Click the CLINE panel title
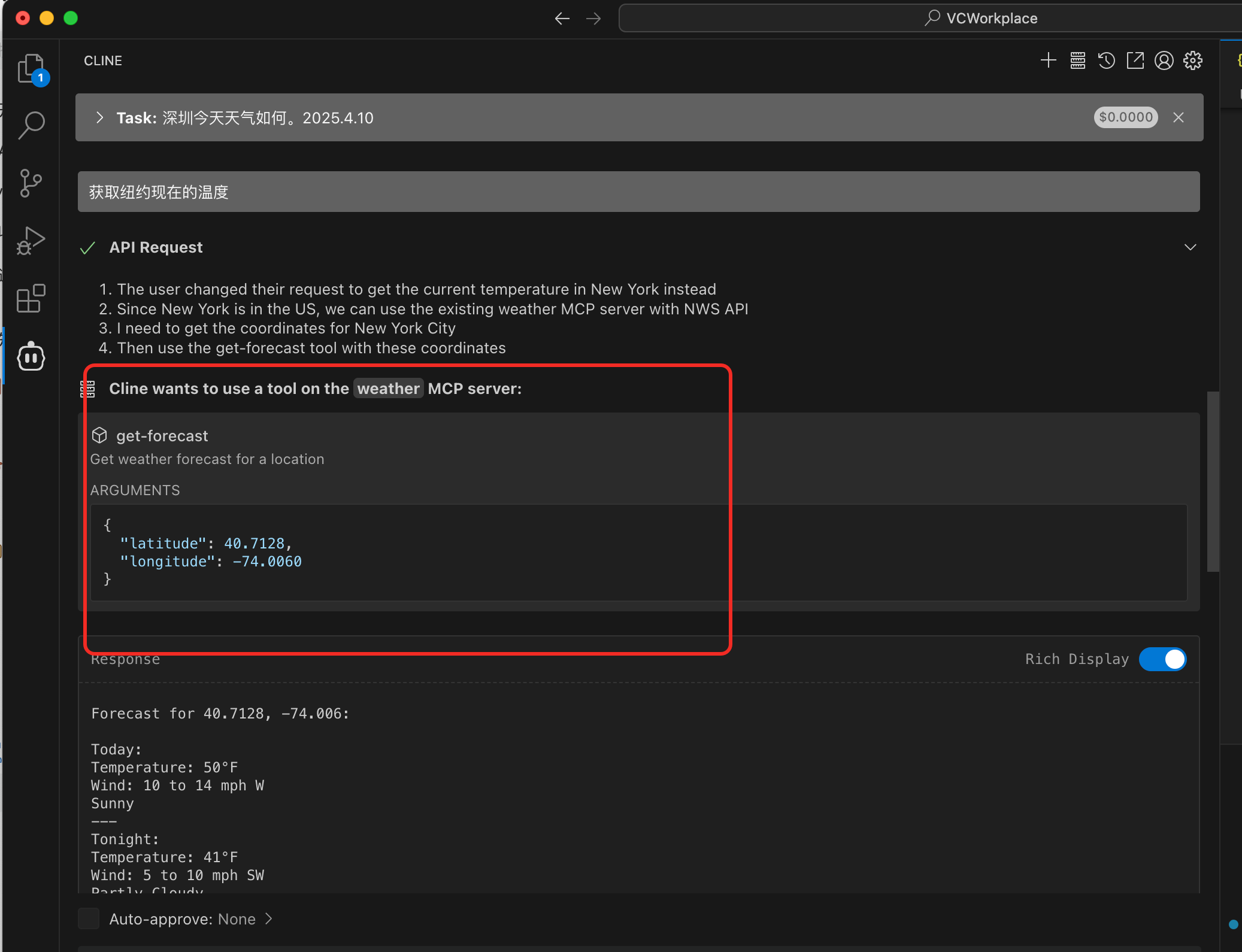 (103, 60)
